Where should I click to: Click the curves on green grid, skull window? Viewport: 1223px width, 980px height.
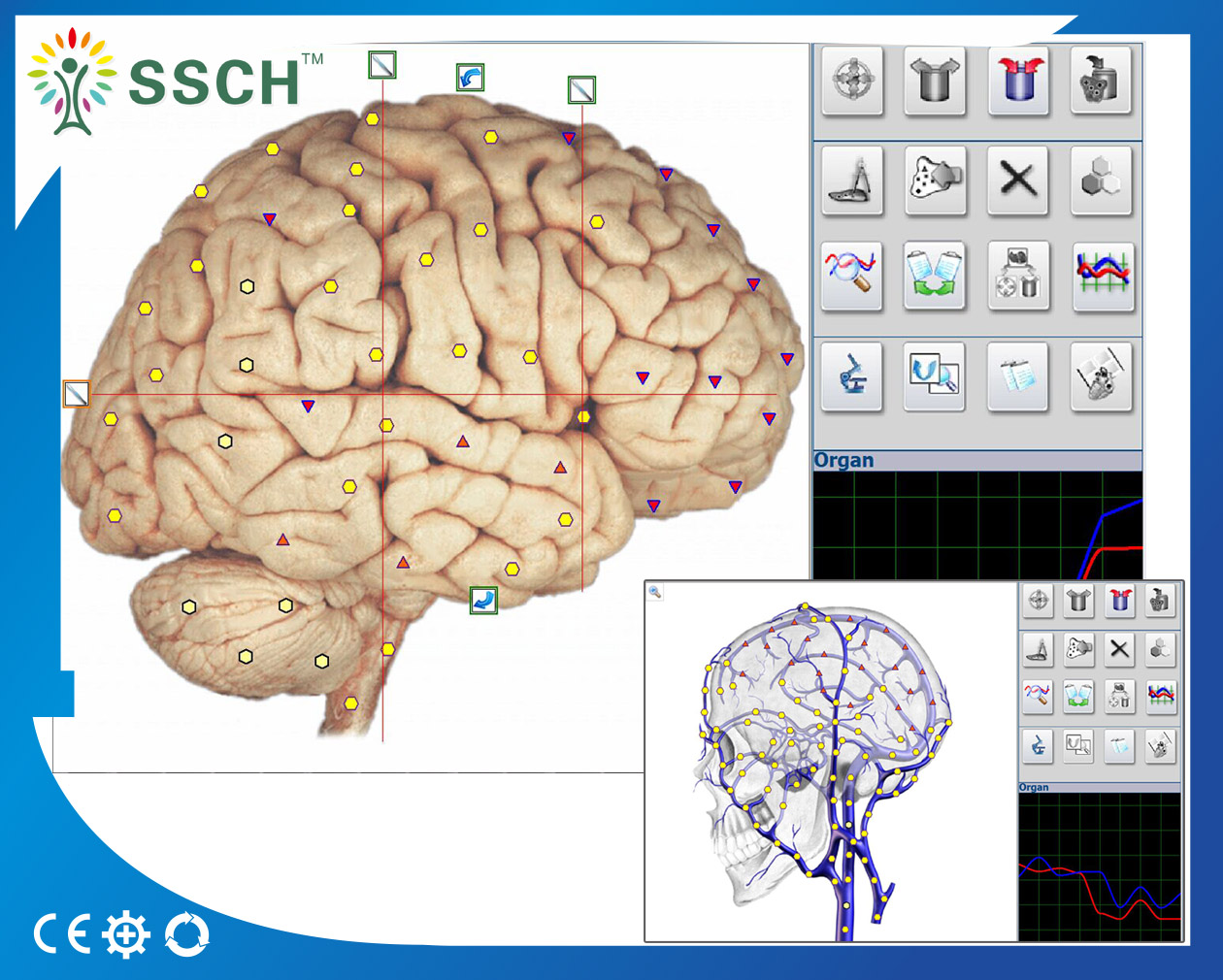(1160, 695)
